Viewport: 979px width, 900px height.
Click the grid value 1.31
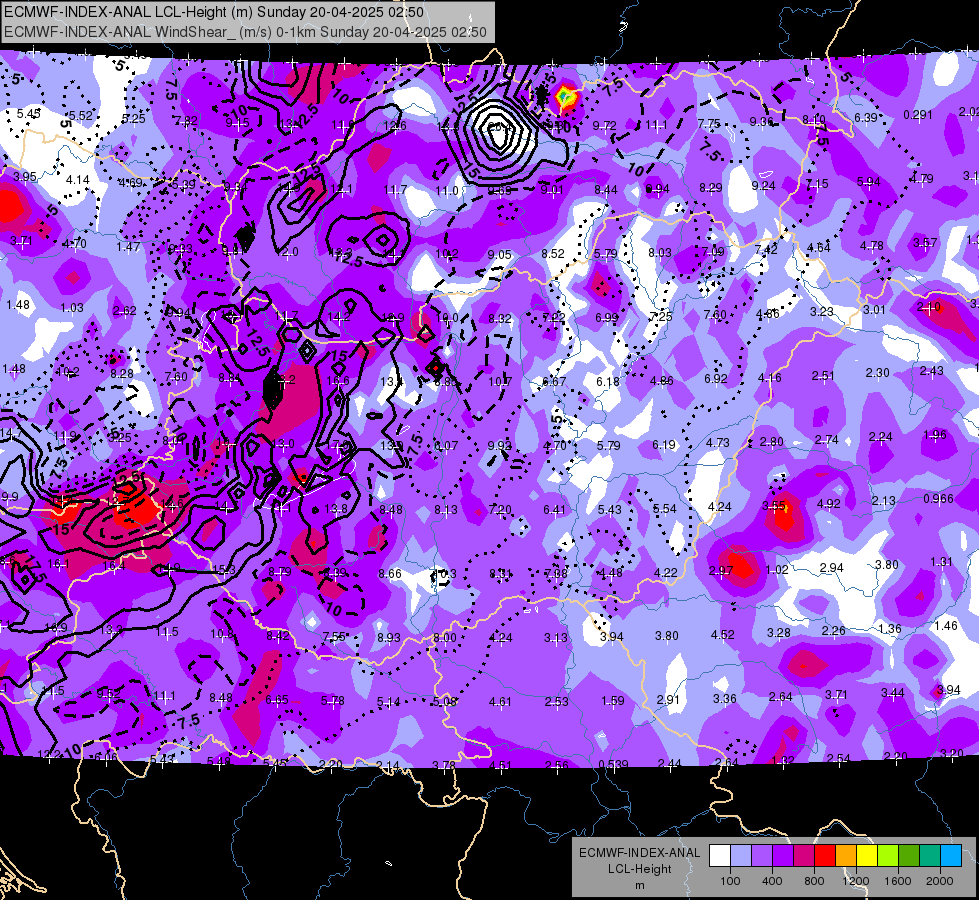tap(941, 562)
